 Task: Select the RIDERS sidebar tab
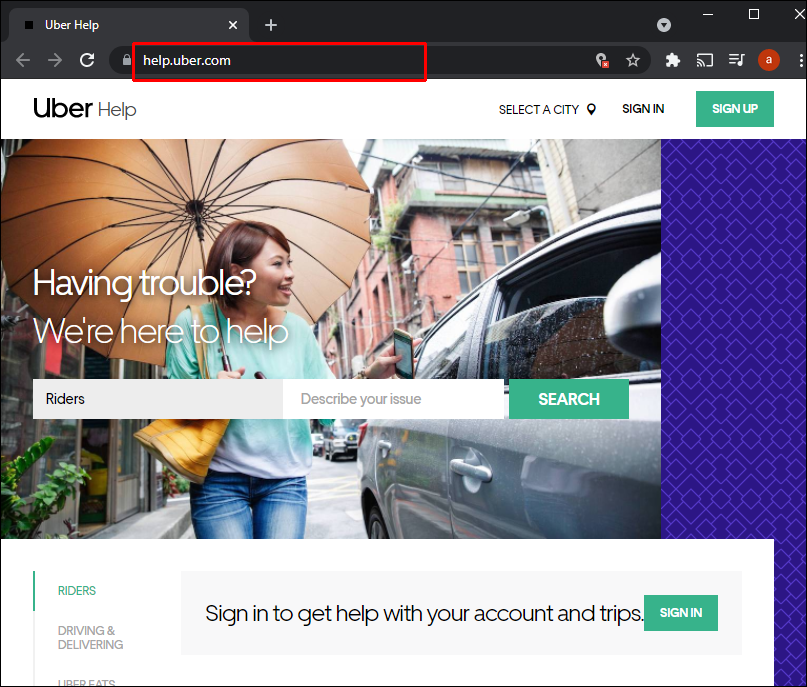point(77,591)
